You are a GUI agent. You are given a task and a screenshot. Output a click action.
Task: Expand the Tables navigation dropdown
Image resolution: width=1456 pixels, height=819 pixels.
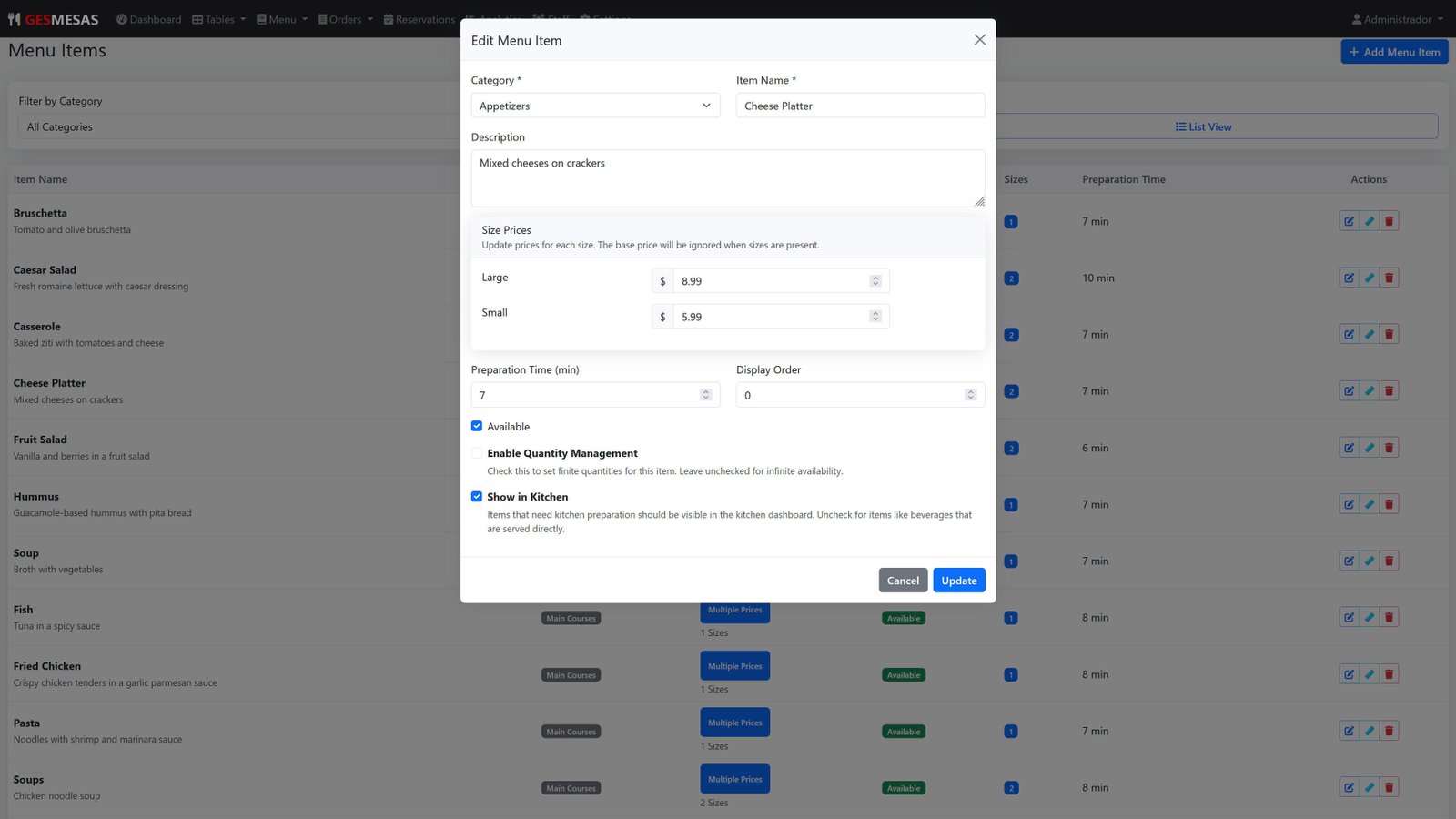pos(219,19)
